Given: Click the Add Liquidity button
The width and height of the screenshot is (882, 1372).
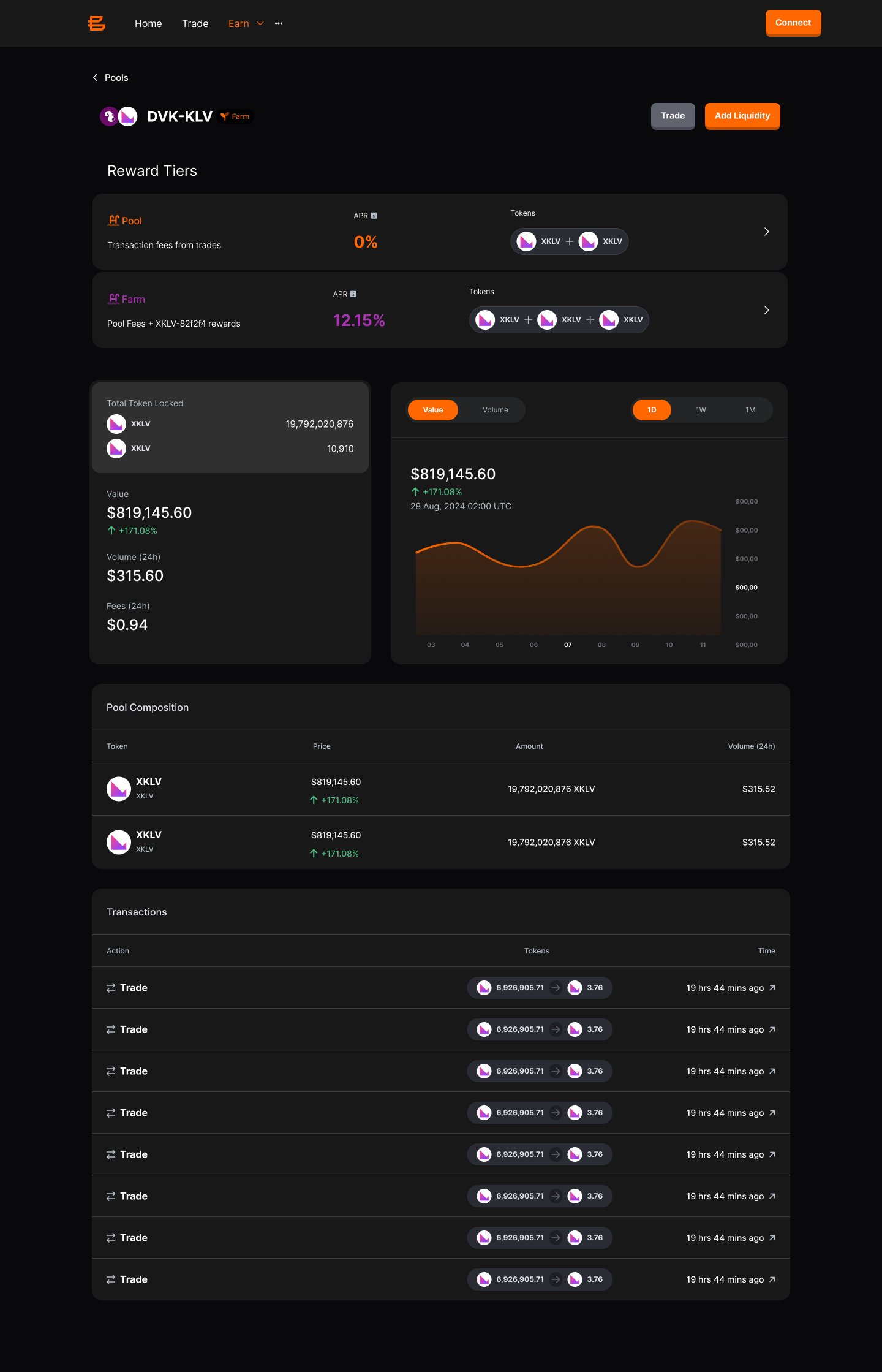Looking at the screenshot, I should coord(742,116).
